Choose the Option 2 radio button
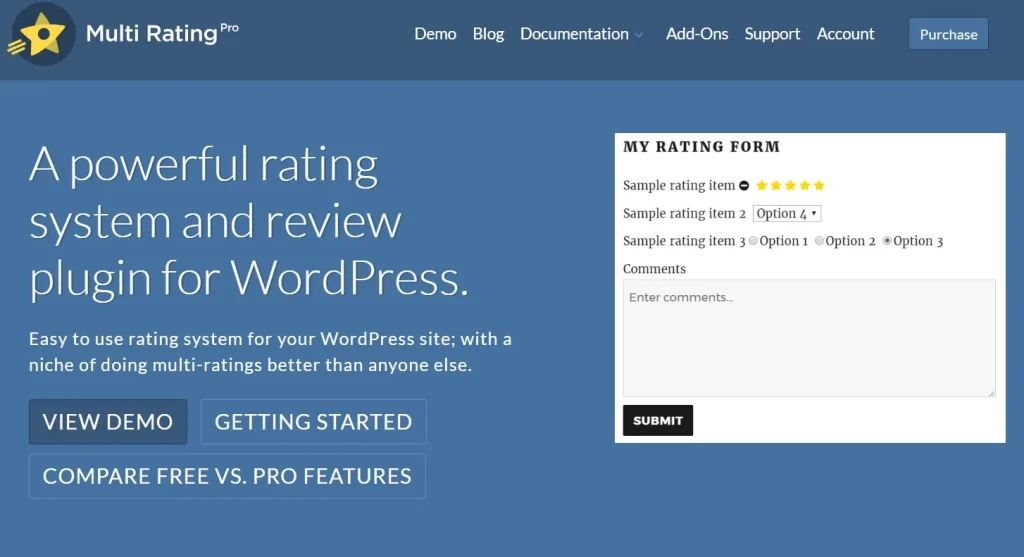This screenshot has height=557, width=1024. tap(819, 241)
